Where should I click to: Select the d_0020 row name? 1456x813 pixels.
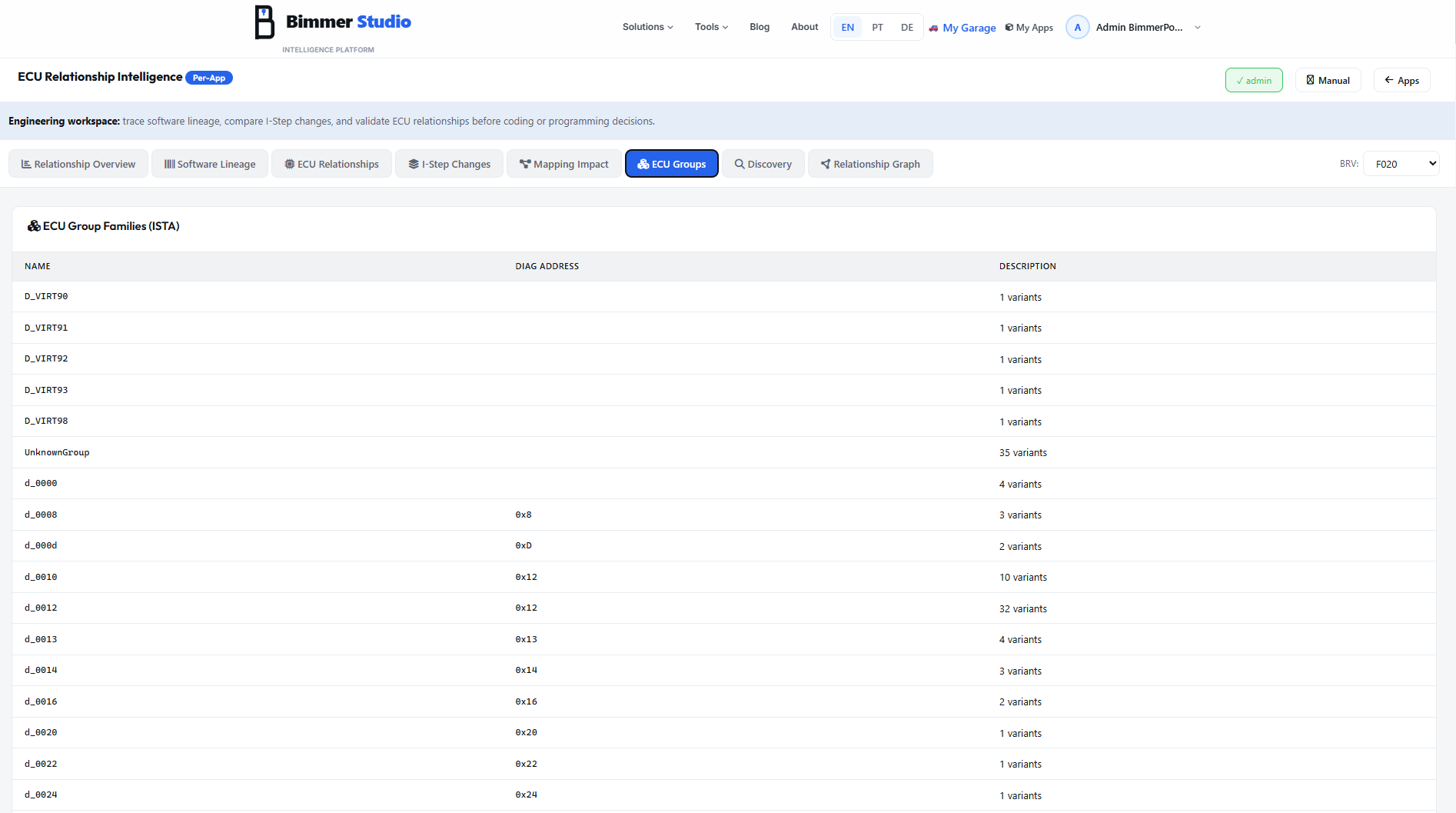coord(41,732)
